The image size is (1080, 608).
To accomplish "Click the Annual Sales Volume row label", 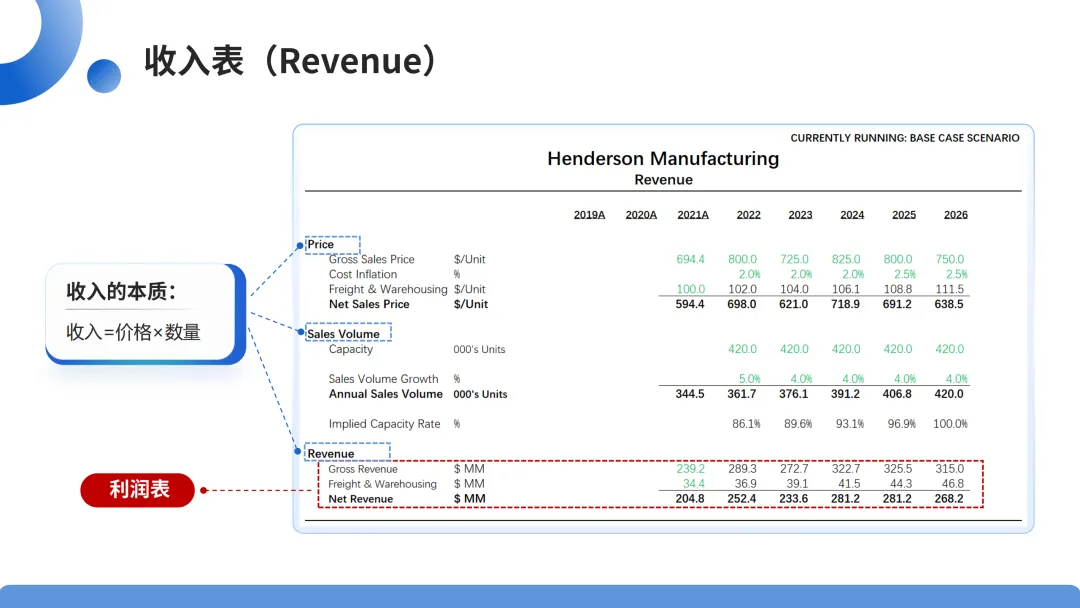I will pos(385,395).
